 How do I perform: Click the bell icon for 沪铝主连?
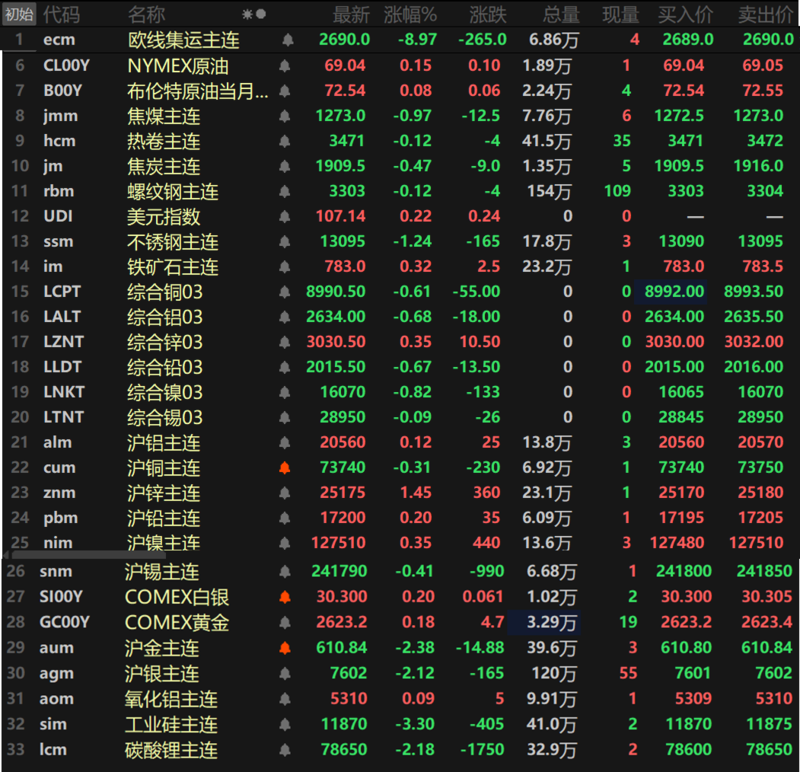285,442
